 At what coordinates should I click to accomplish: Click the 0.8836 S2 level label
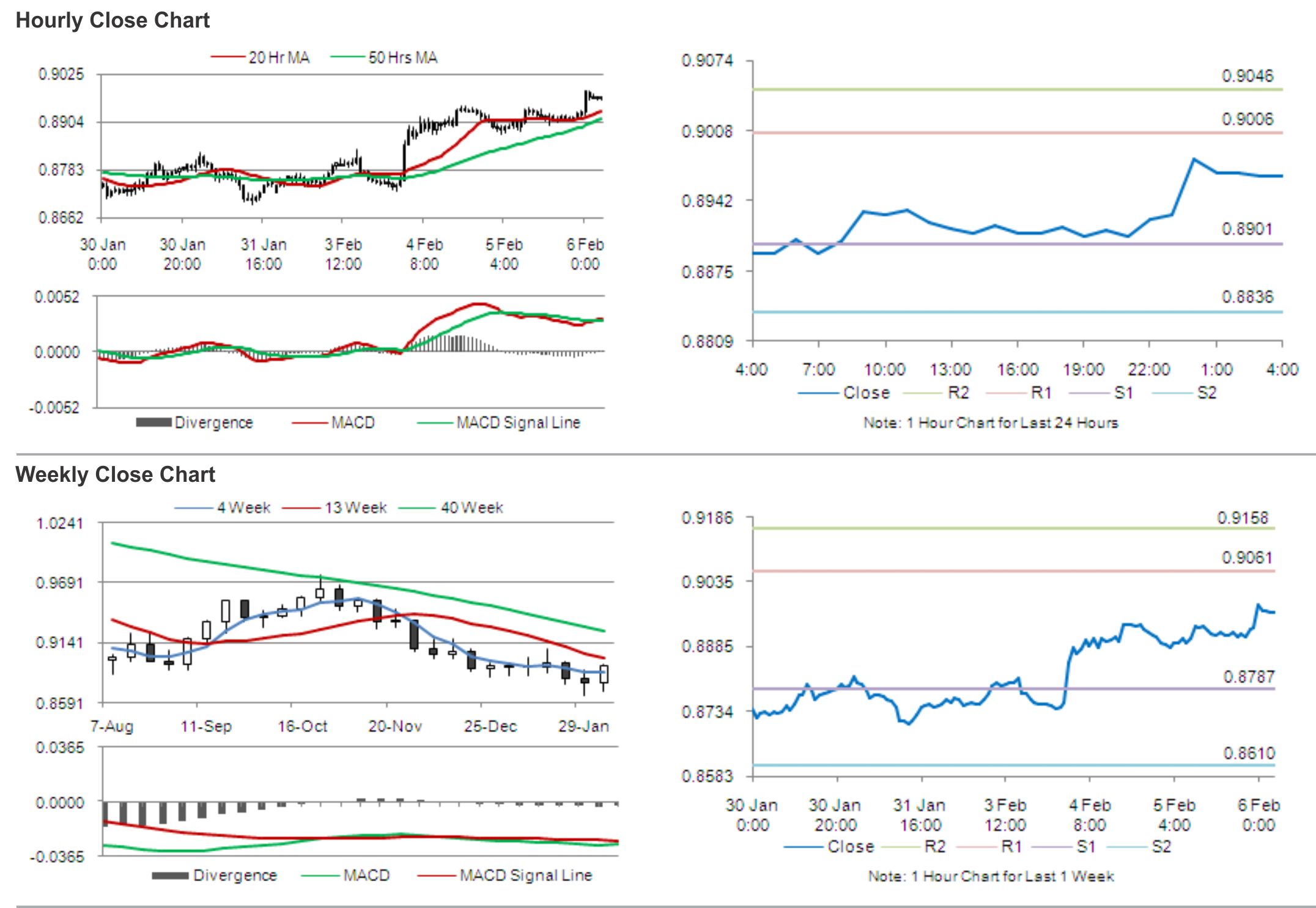click(x=1248, y=297)
